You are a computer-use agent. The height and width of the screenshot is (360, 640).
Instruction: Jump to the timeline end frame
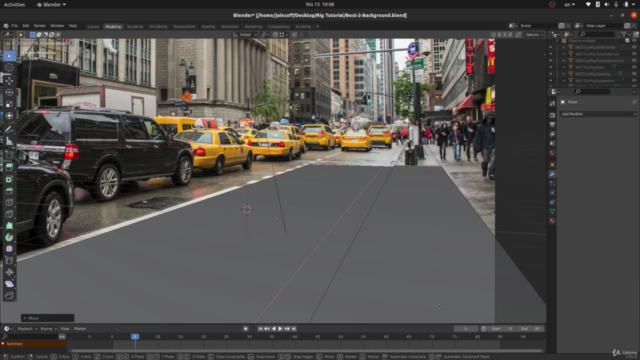[x=293, y=329]
